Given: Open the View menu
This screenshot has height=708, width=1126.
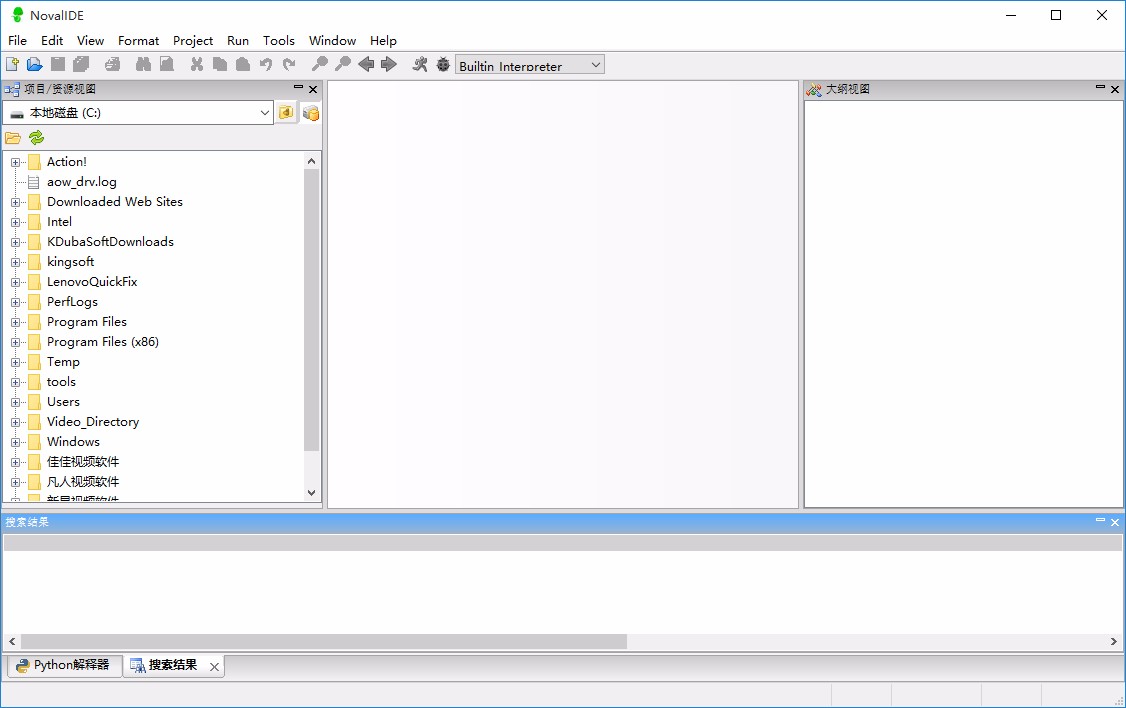Looking at the screenshot, I should [x=90, y=41].
